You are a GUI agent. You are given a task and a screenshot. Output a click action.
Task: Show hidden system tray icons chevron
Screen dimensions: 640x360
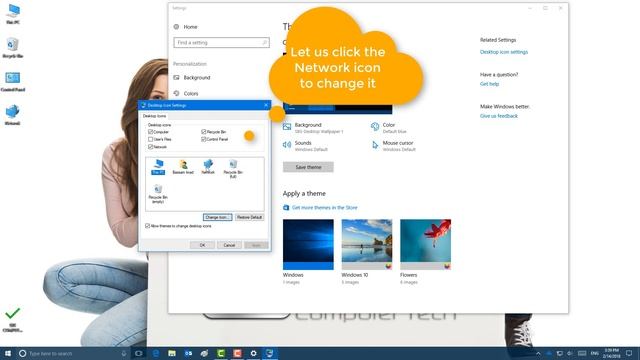pos(538,353)
